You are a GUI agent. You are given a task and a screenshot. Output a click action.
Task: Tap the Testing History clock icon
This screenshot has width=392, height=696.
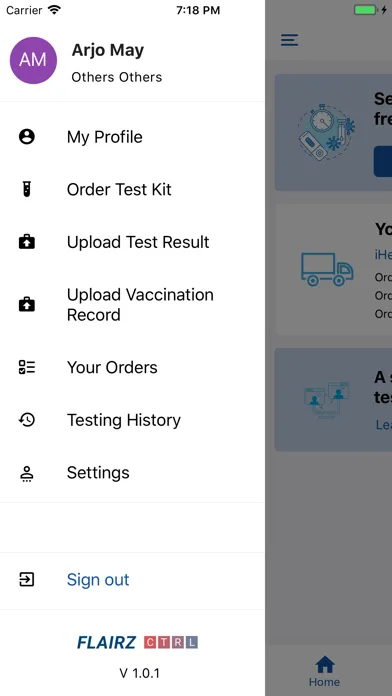[x=27, y=420]
